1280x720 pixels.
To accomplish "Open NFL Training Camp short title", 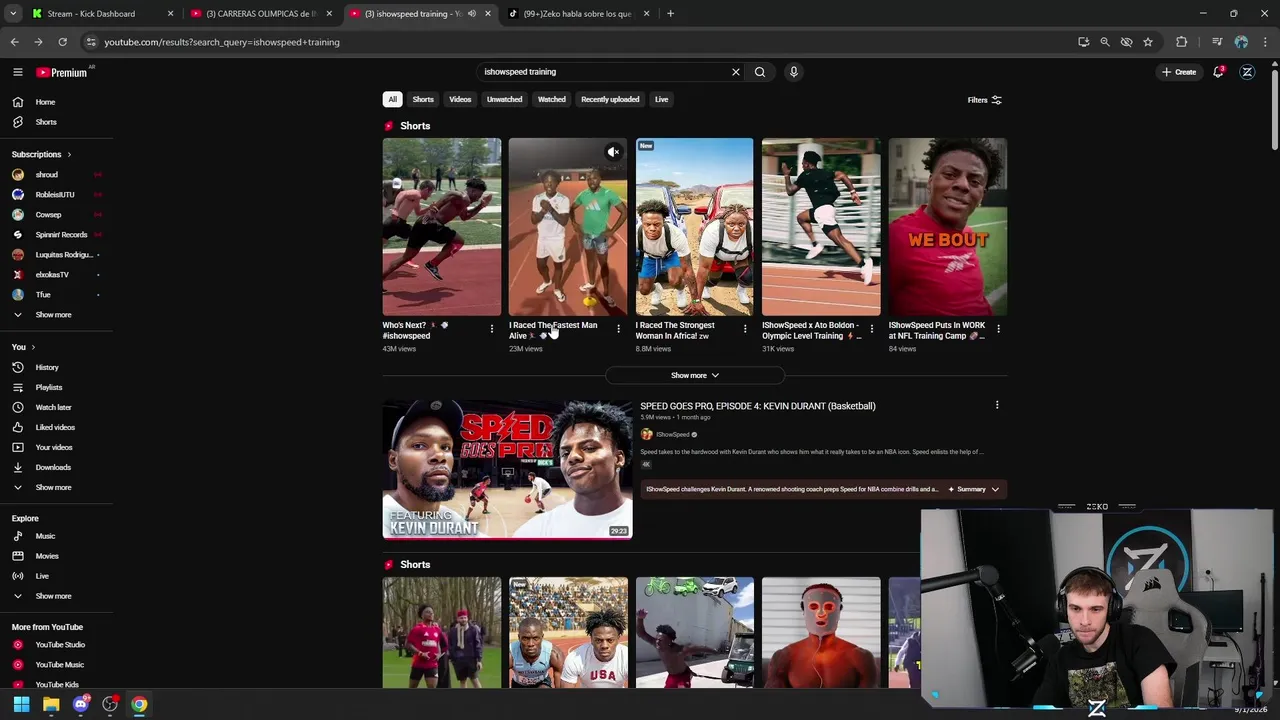I will click(937, 330).
